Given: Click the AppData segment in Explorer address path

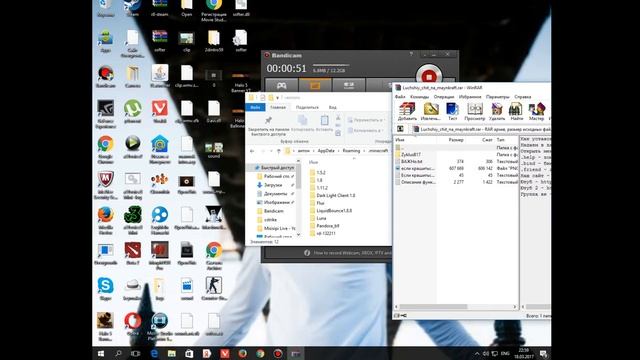Looking at the screenshot, I should [326, 151].
